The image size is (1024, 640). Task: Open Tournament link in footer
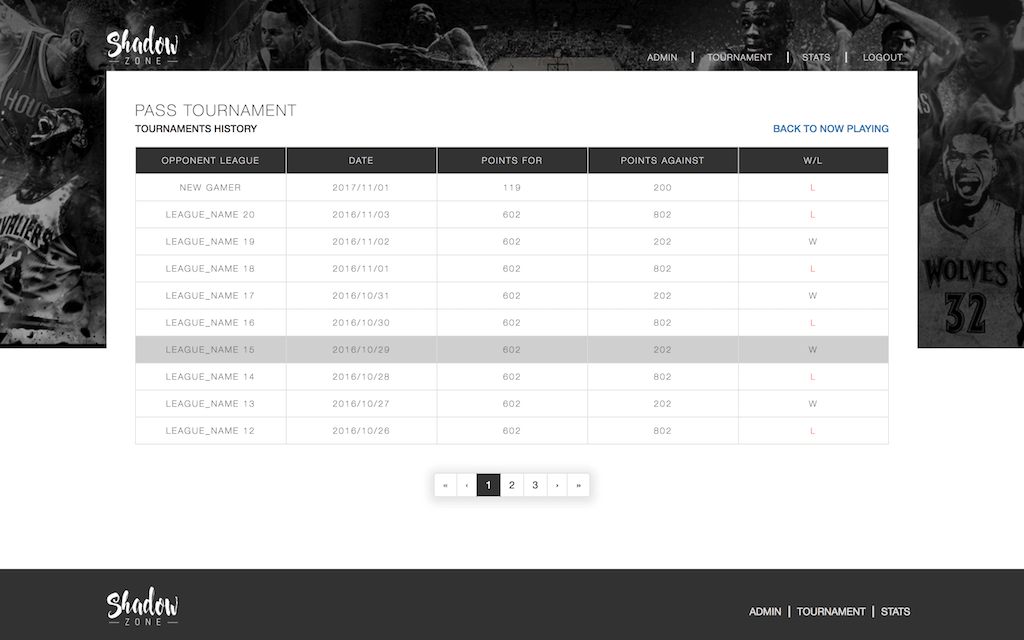point(831,611)
